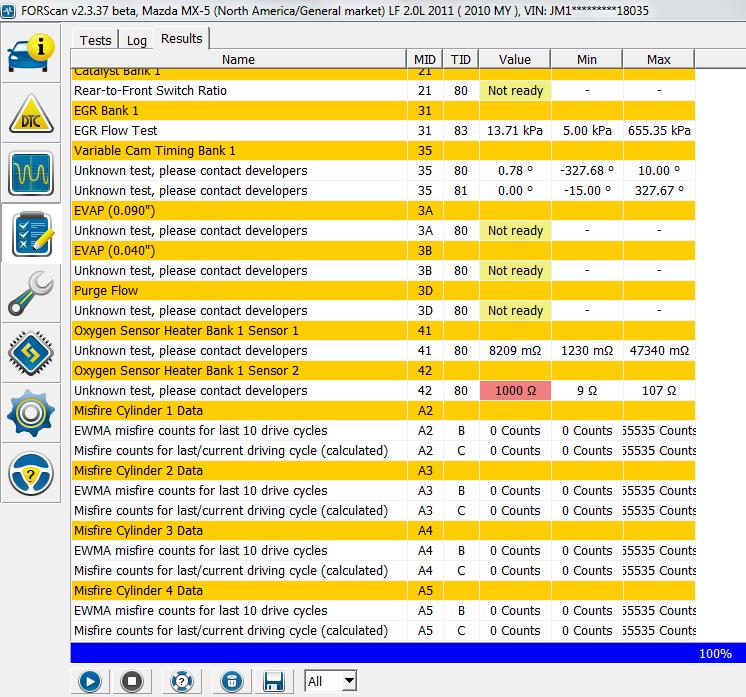Select Oxygen Sensor Heater Bank 1 Sensor 2 header
Image resolution: width=746 pixels, height=697 pixels.
(x=383, y=370)
